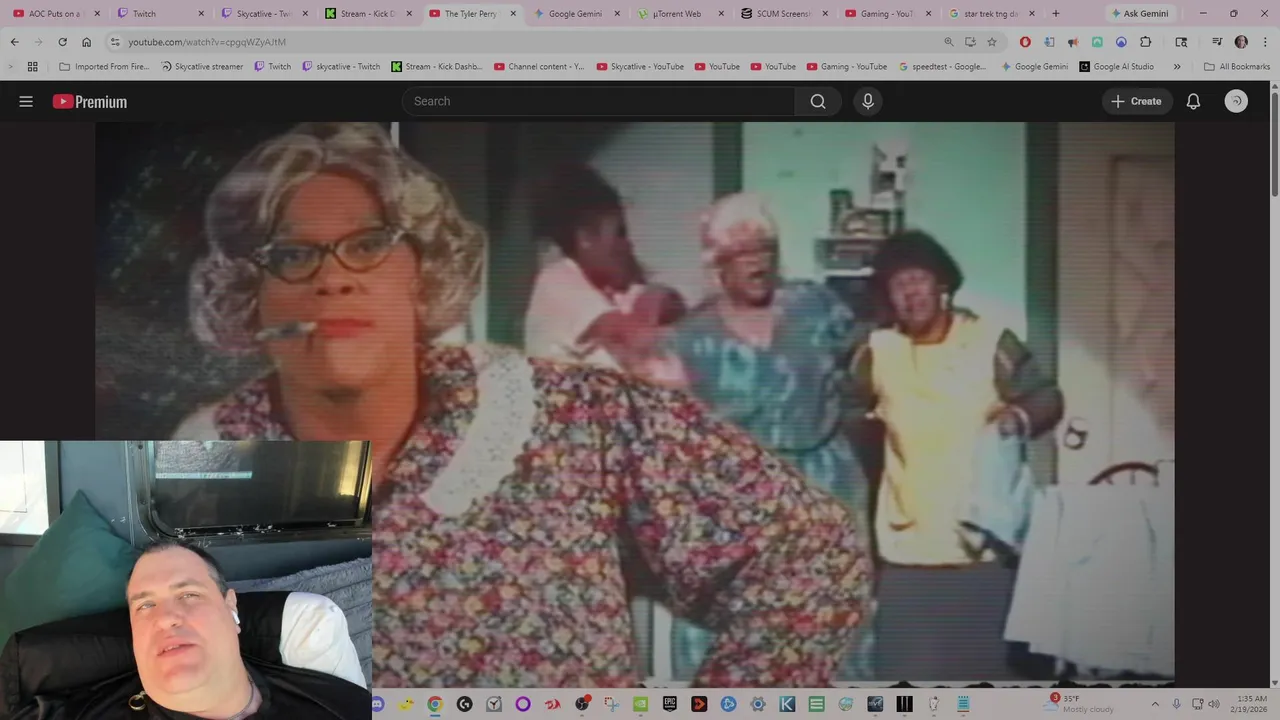Image resolution: width=1280 pixels, height=720 pixels.
Task: Open the YouTube Create button
Action: pyautogui.click(x=1137, y=101)
